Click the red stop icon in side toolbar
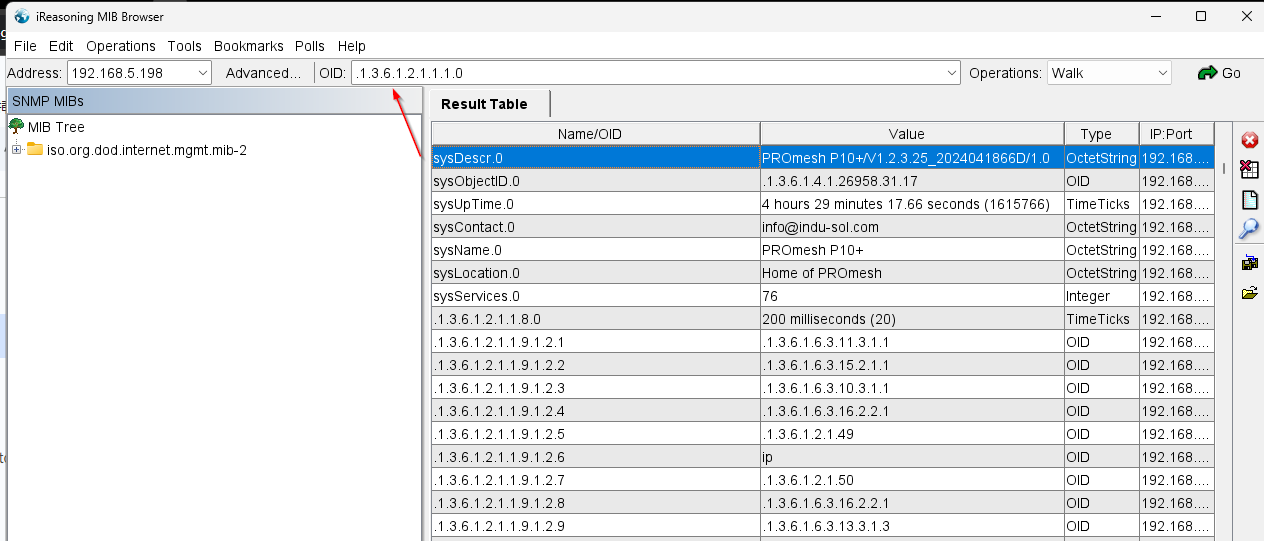The height and width of the screenshot is (541, 1264). coord(1249,139)
